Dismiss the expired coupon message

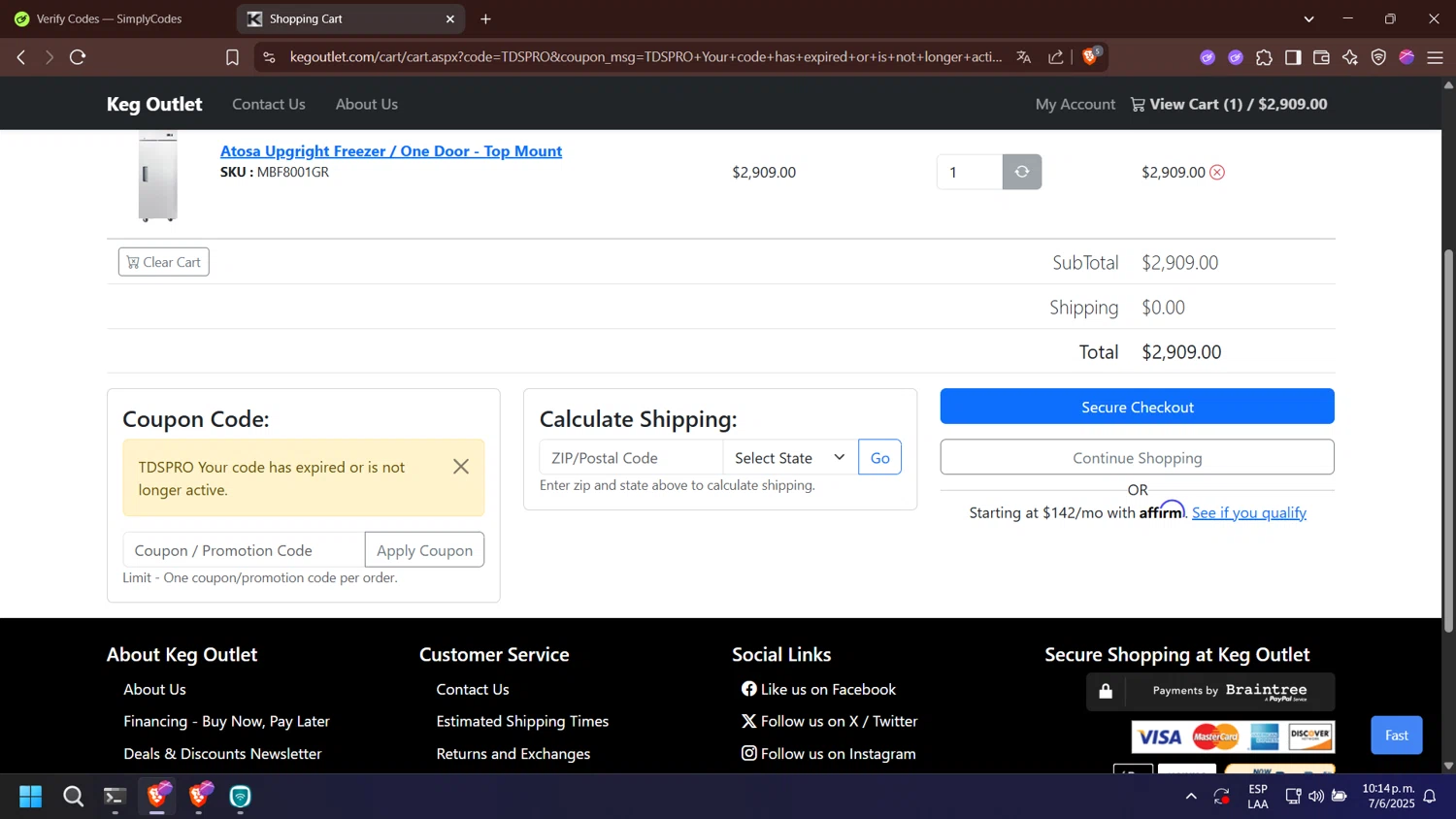click(x=461, y=467)
